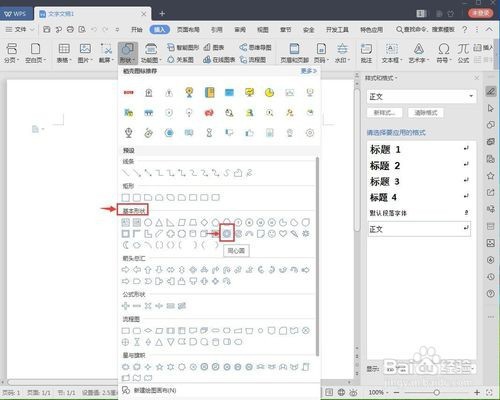Click the 100% zoom level text
The width and height of the screenshot is (500, 400).
point(376,392)
